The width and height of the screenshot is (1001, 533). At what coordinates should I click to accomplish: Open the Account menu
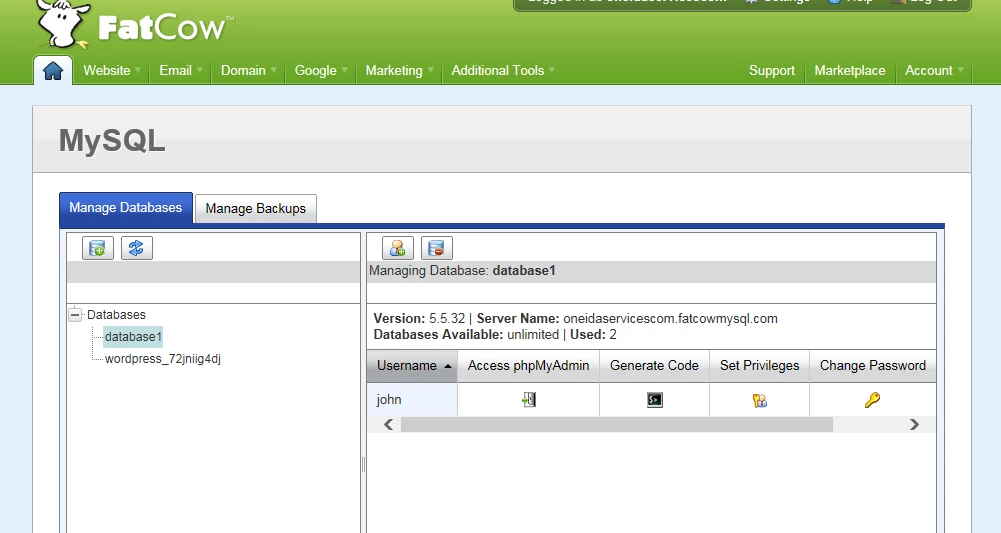(x=934, y=70)
